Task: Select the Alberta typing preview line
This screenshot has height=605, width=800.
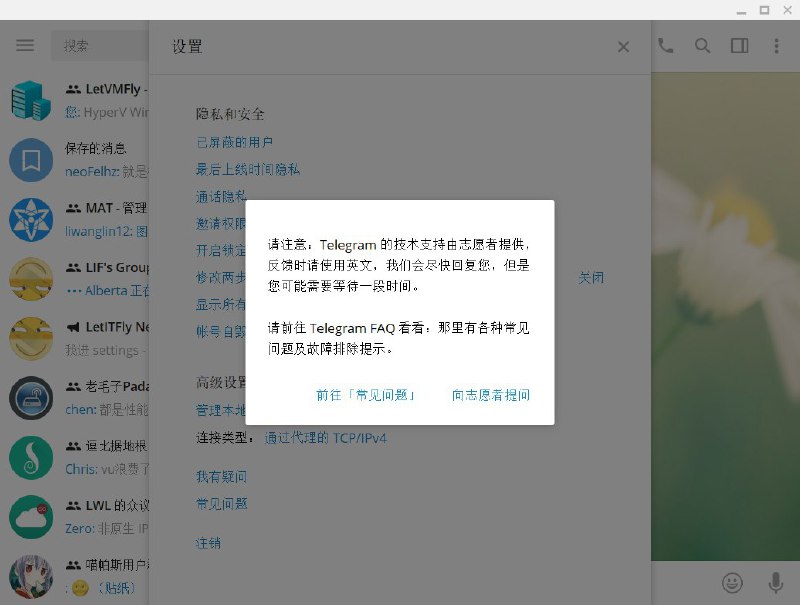Action: [108, 291]
